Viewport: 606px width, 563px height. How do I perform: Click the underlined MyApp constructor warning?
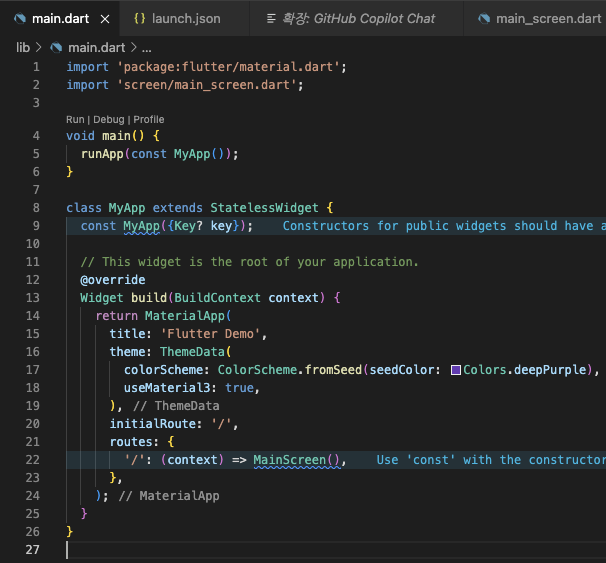click(141, 226)
